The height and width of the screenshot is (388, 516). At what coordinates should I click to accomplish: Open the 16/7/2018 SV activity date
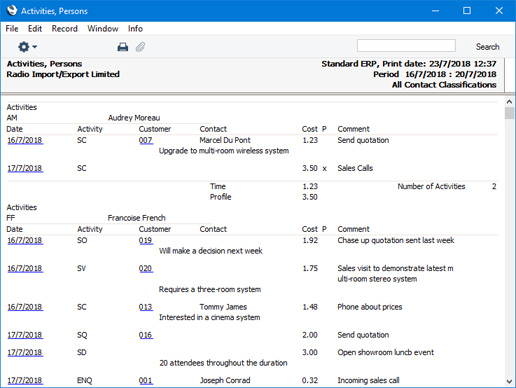click(25, 268)
